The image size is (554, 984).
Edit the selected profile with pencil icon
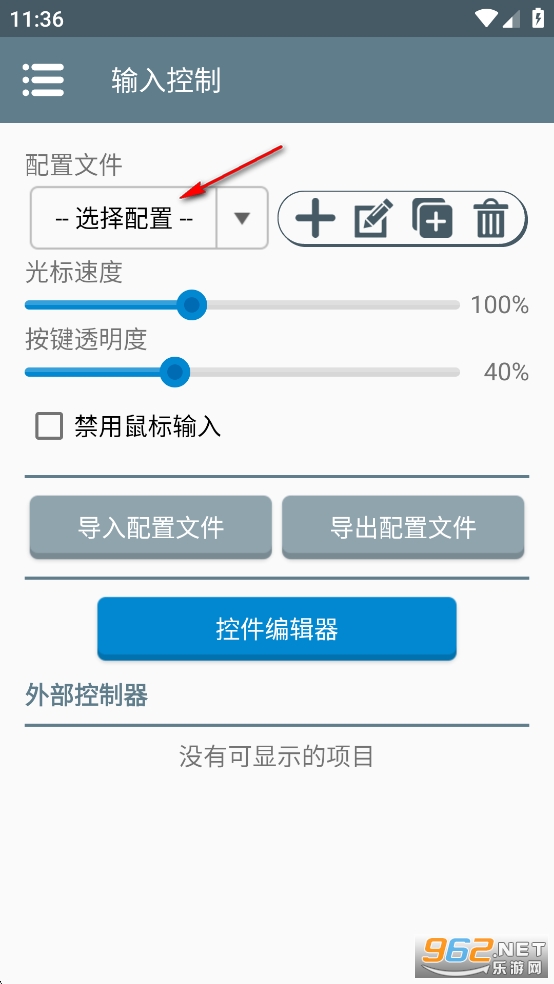373,218
